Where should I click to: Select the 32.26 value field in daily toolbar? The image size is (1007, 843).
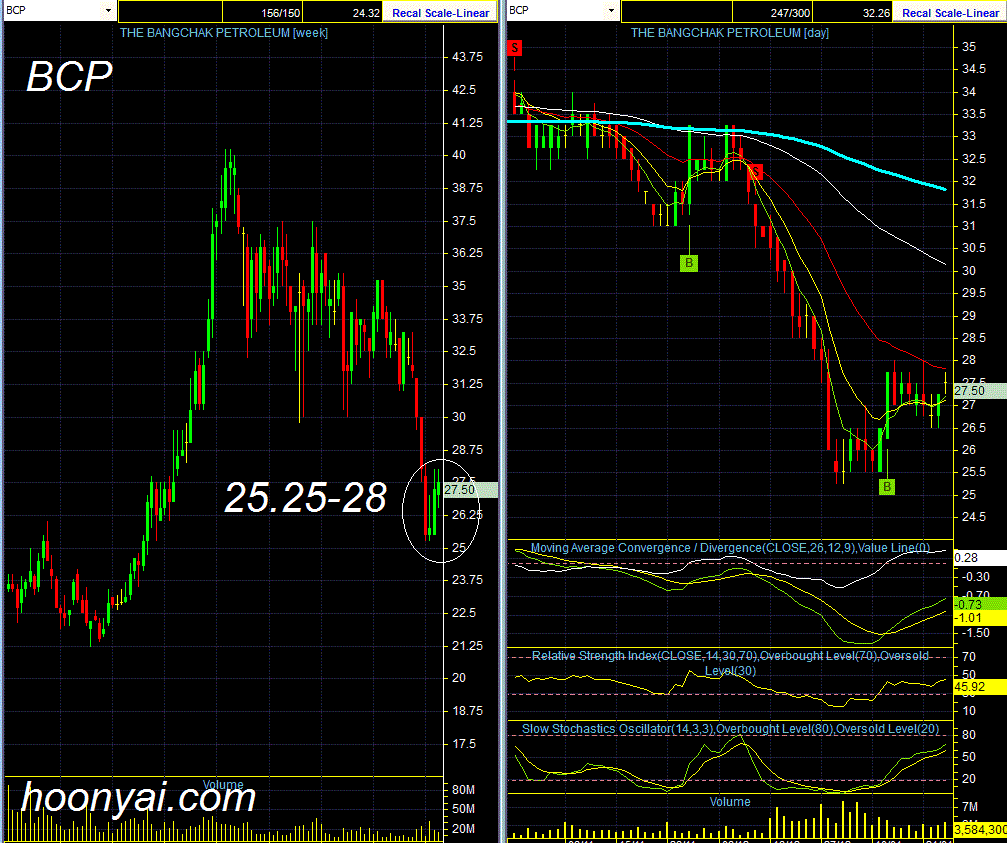pos(853,12)
